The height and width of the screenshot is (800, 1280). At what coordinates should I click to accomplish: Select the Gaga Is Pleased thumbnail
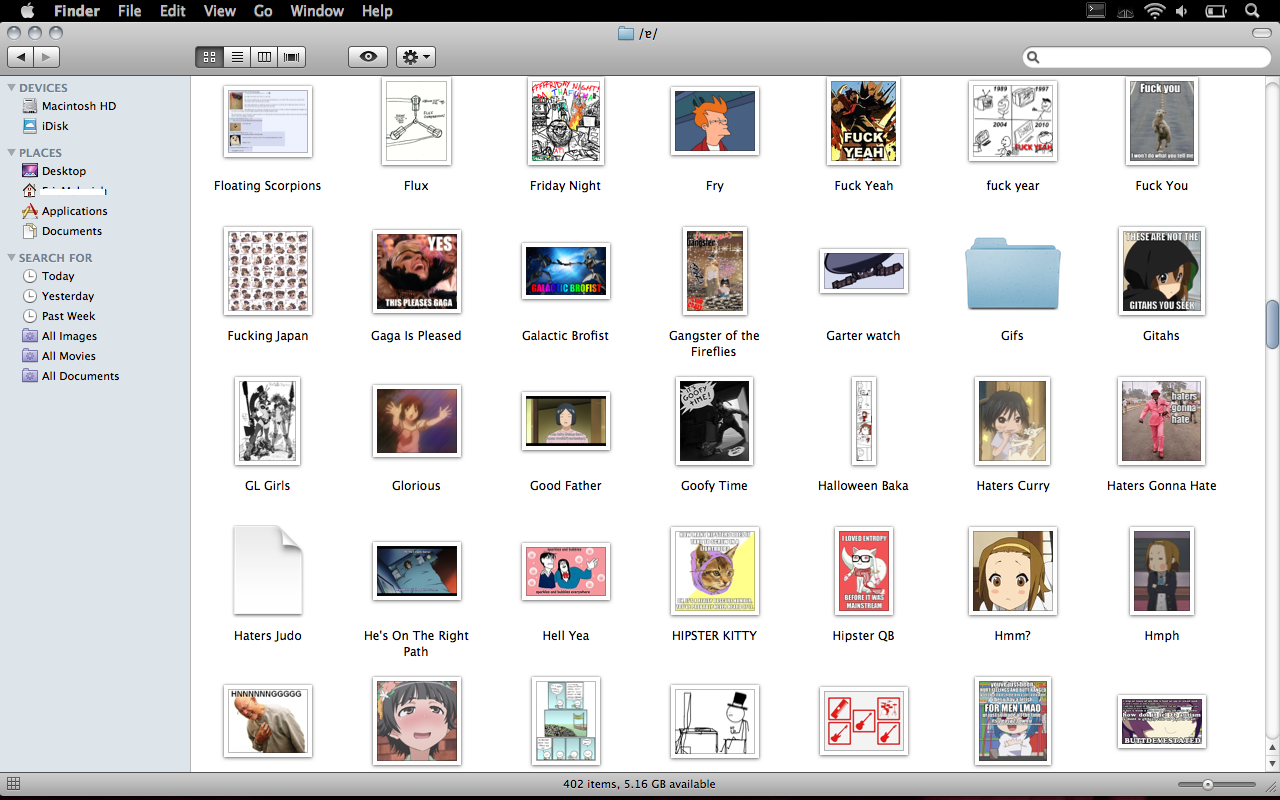click(x=416, y=271)
